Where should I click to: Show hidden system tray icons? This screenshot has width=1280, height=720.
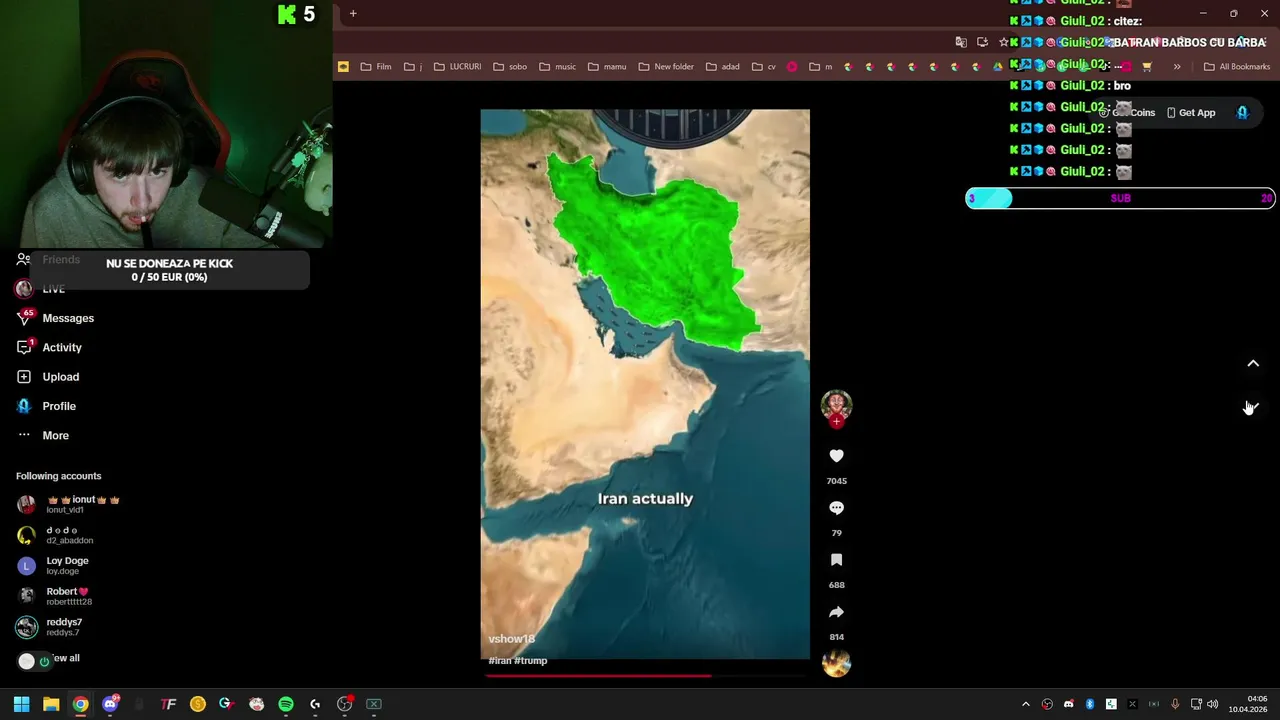pyautogui.click(x=1025, y=704)
